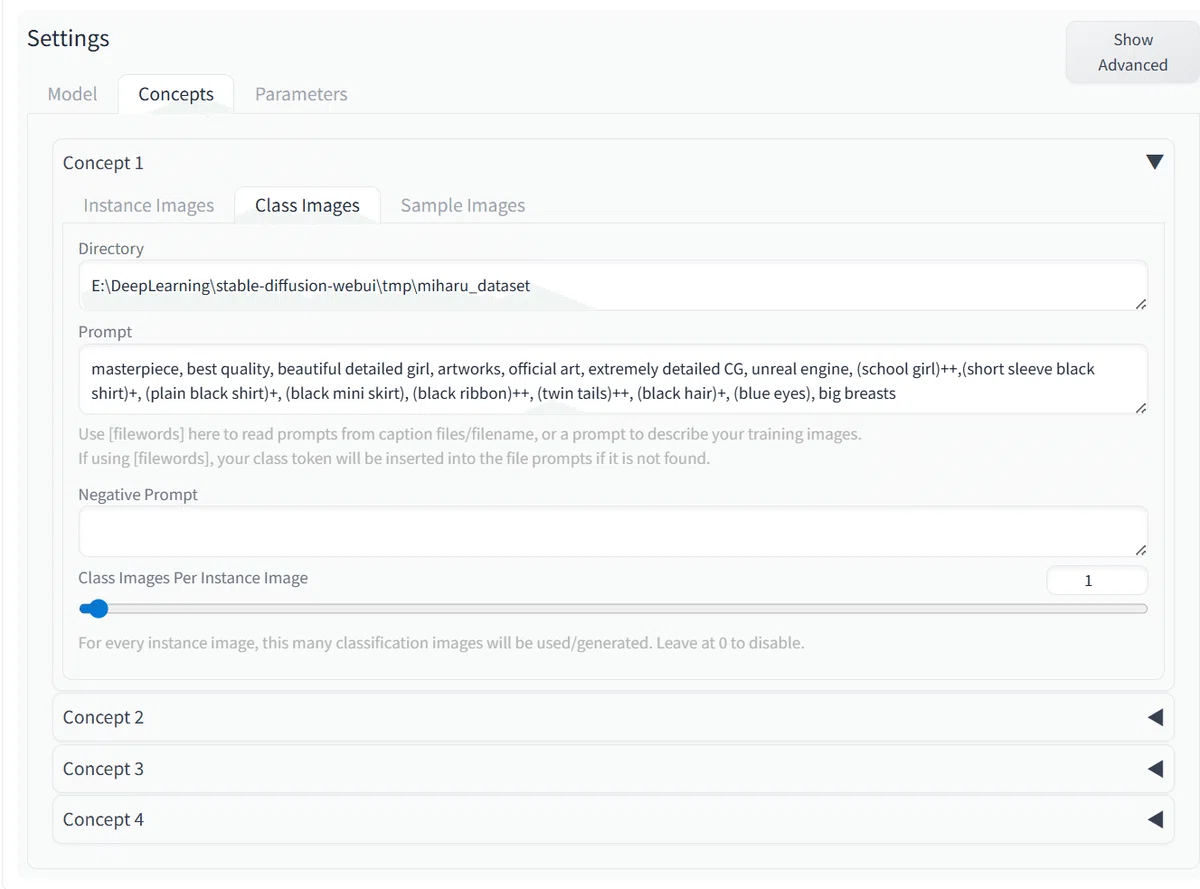Click the Directory path field
The height and width of the screenshot is (889, 1200).
[x=613, y=286]
